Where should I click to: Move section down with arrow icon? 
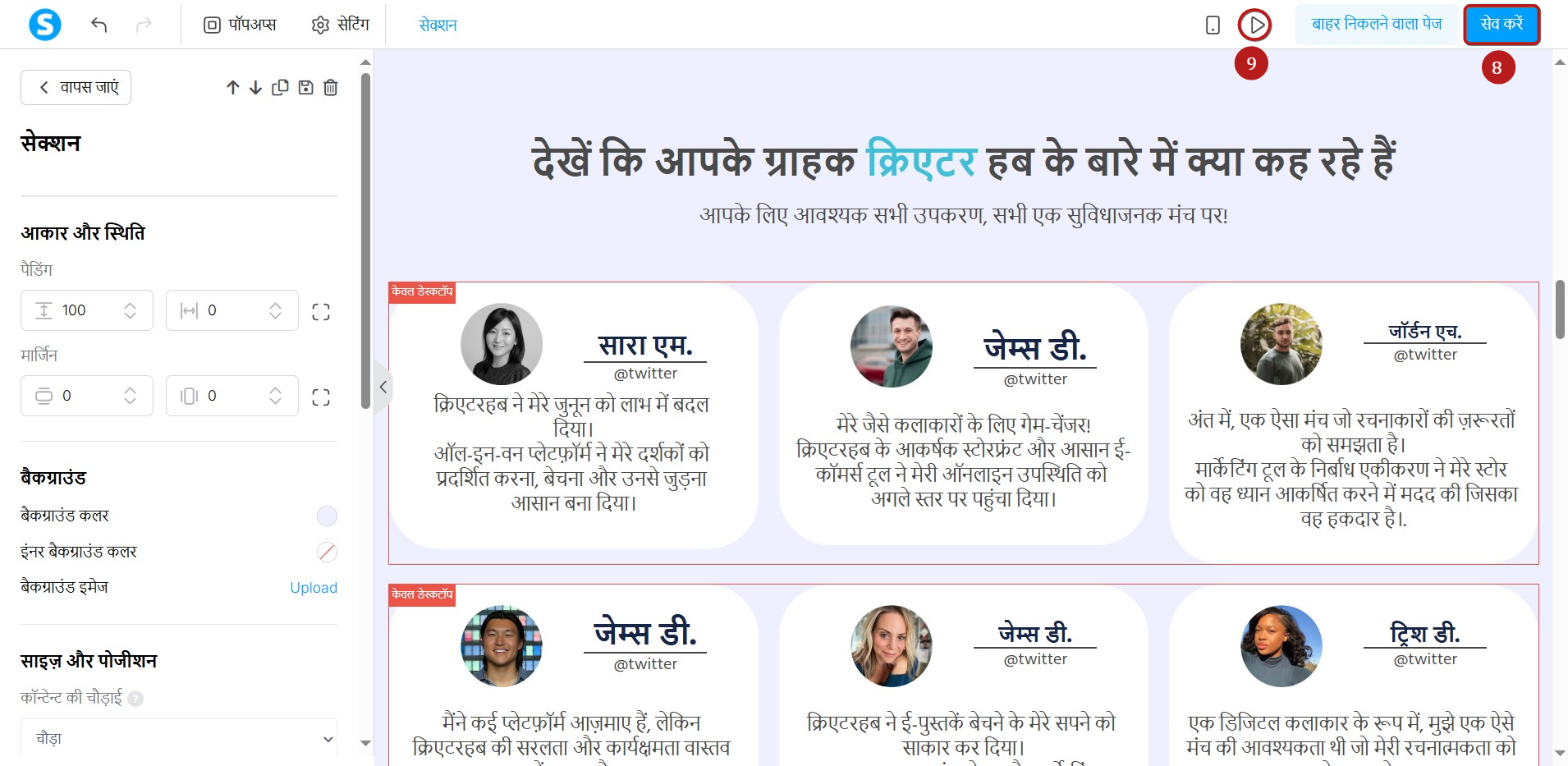[x=255, y=87]
